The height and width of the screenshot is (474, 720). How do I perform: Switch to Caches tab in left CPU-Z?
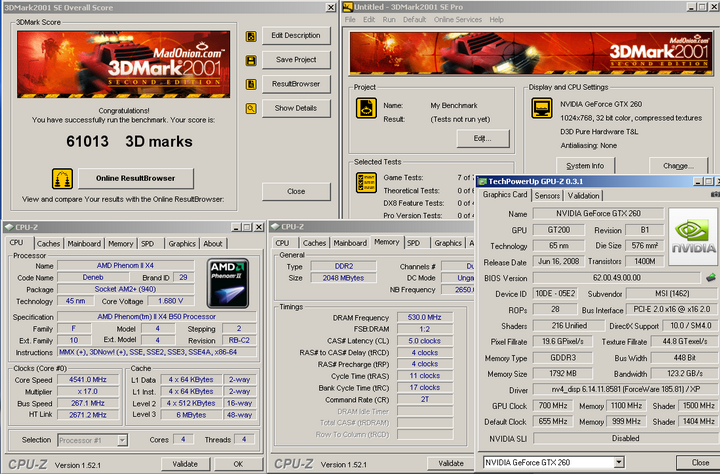point(48,244)
